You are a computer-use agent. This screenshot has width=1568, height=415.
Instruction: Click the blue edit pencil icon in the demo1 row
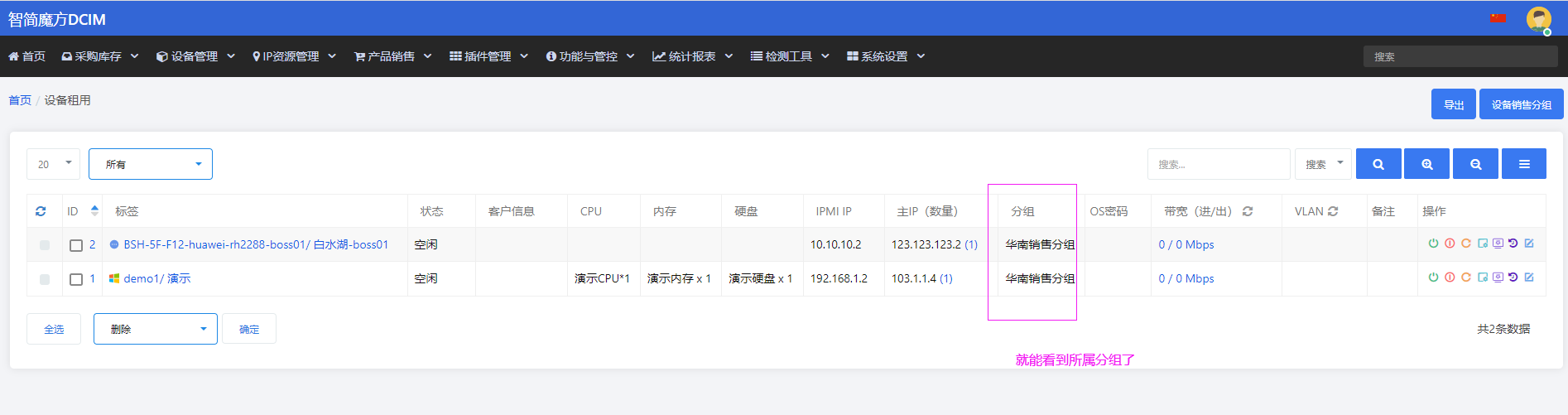pos(1529,277)
